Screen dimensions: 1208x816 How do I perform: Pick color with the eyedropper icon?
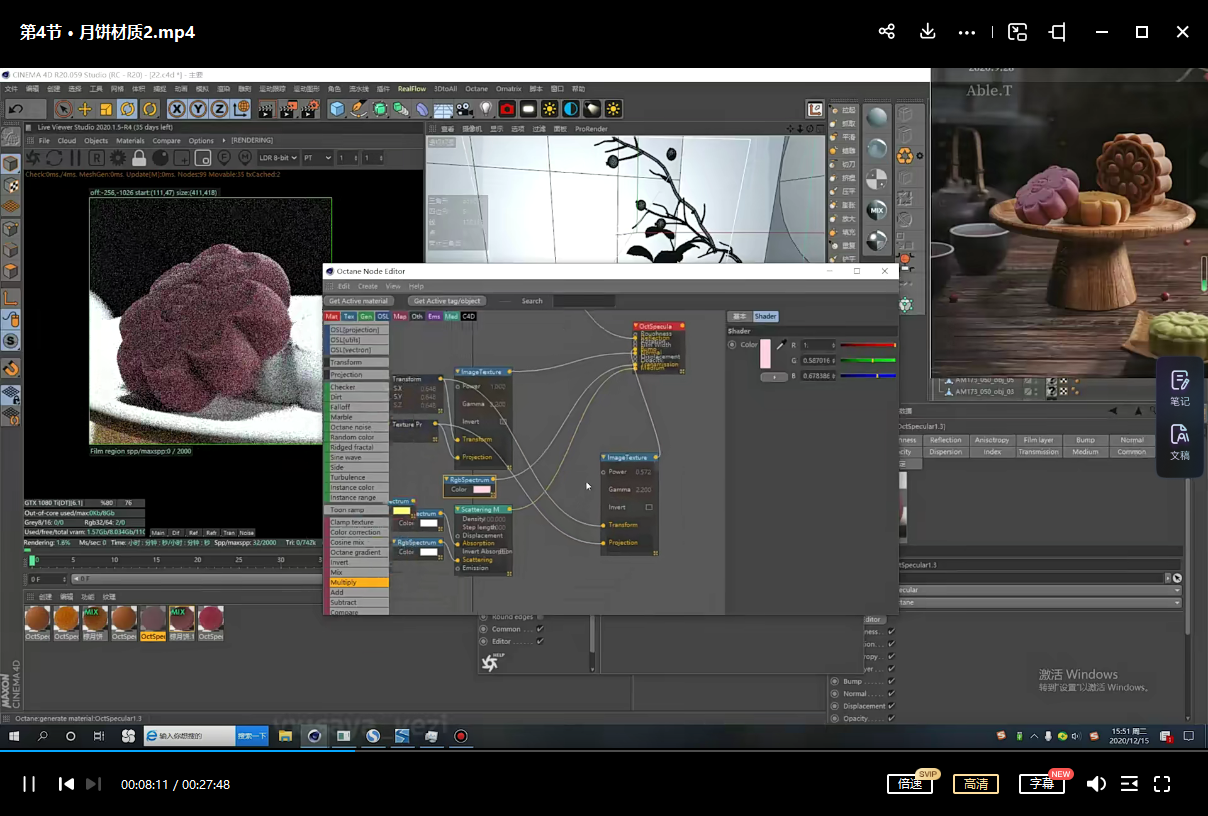(782, 344)
